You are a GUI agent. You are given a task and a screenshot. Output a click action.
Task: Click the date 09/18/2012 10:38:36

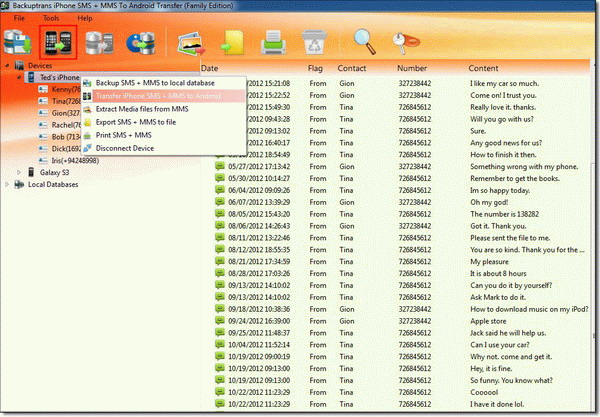[259, 309]
